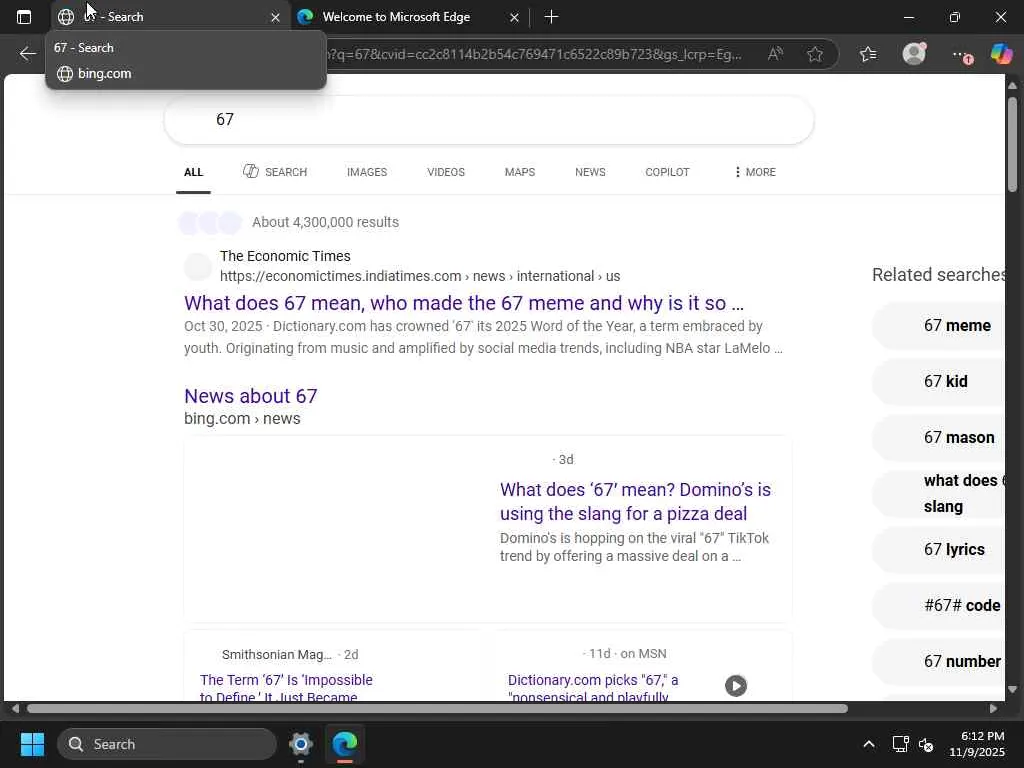The height and width of the screenshot is (768, 1024).
Task: Switch to the NEWS tab
Action: pyautogui.click(x=590, y=172)
